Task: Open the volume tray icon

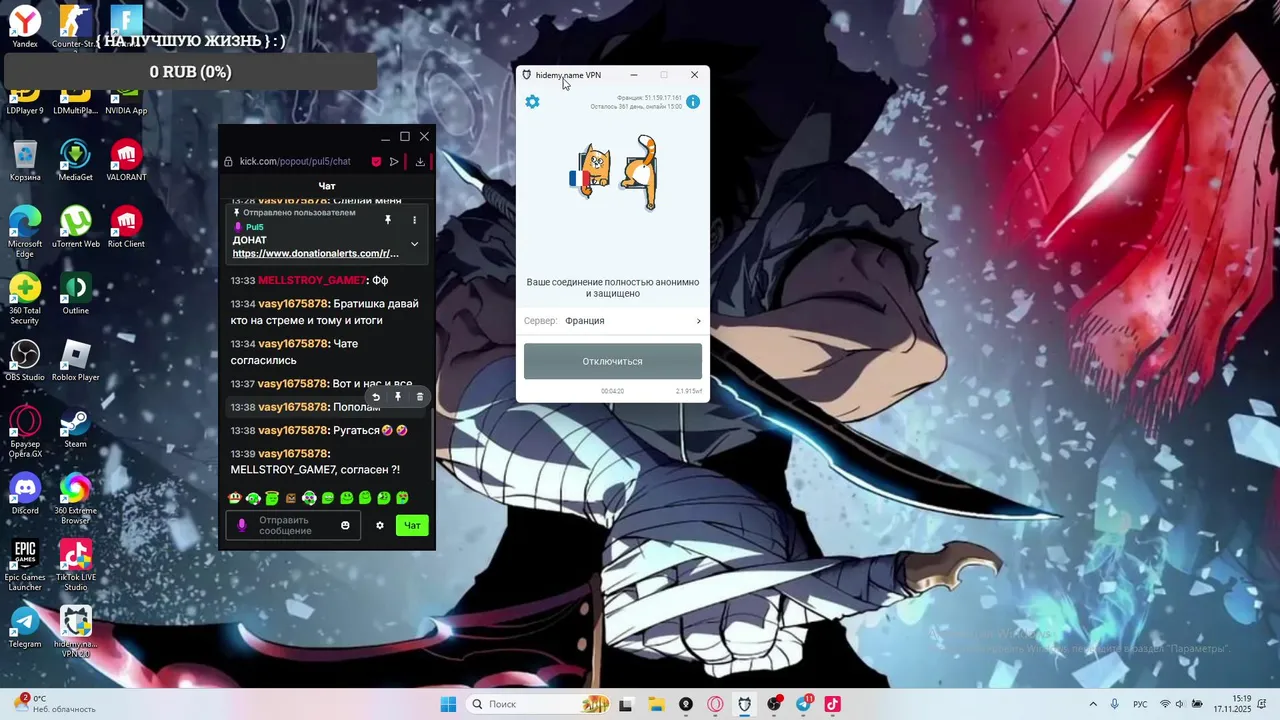Action: pyautogui.click(x=1180, y=704)
